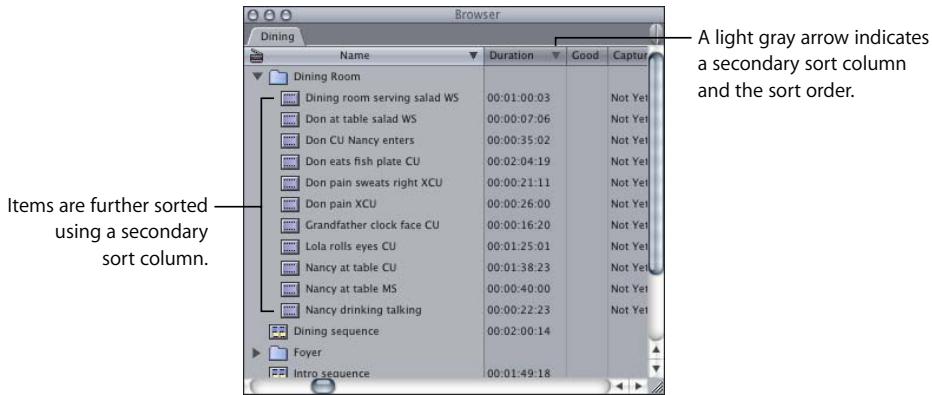This screenshot has height=395, width=932.
Task: Click clip icon for Dining room serving salad WS
Action: pos(290,98)
